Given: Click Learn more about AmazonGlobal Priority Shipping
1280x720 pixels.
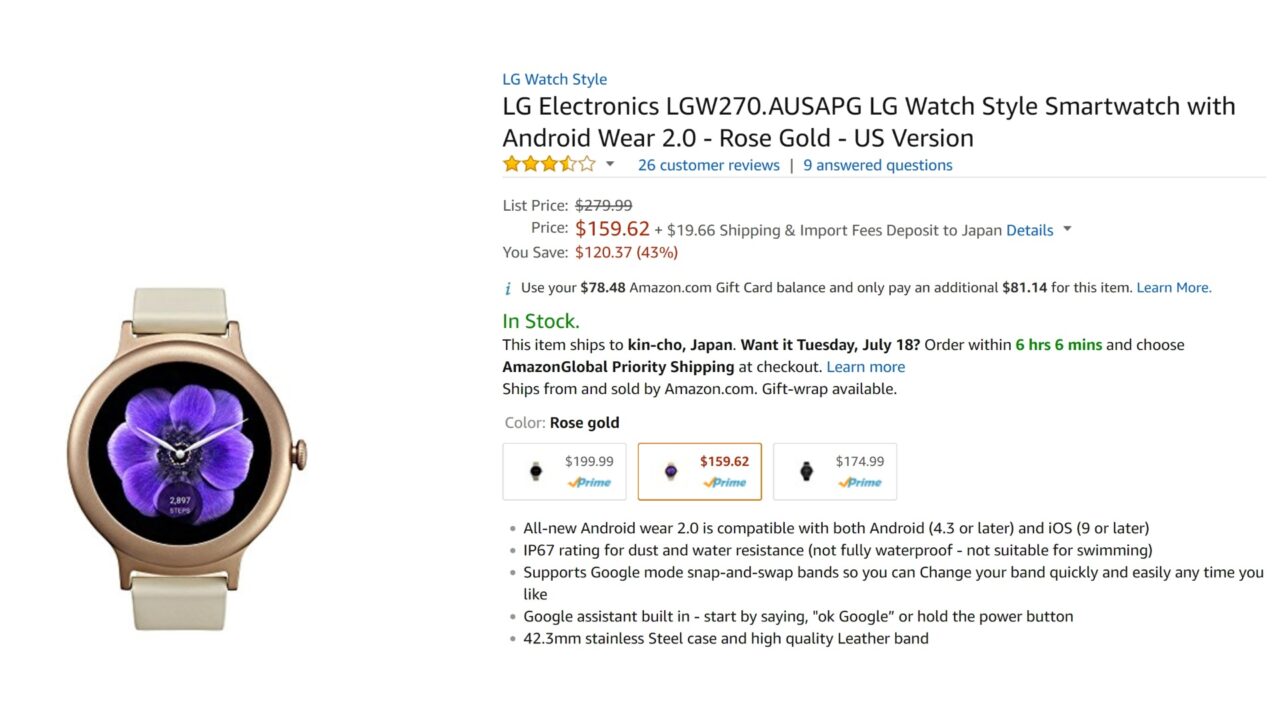Looking at the screenshot, I should [866, 367].
